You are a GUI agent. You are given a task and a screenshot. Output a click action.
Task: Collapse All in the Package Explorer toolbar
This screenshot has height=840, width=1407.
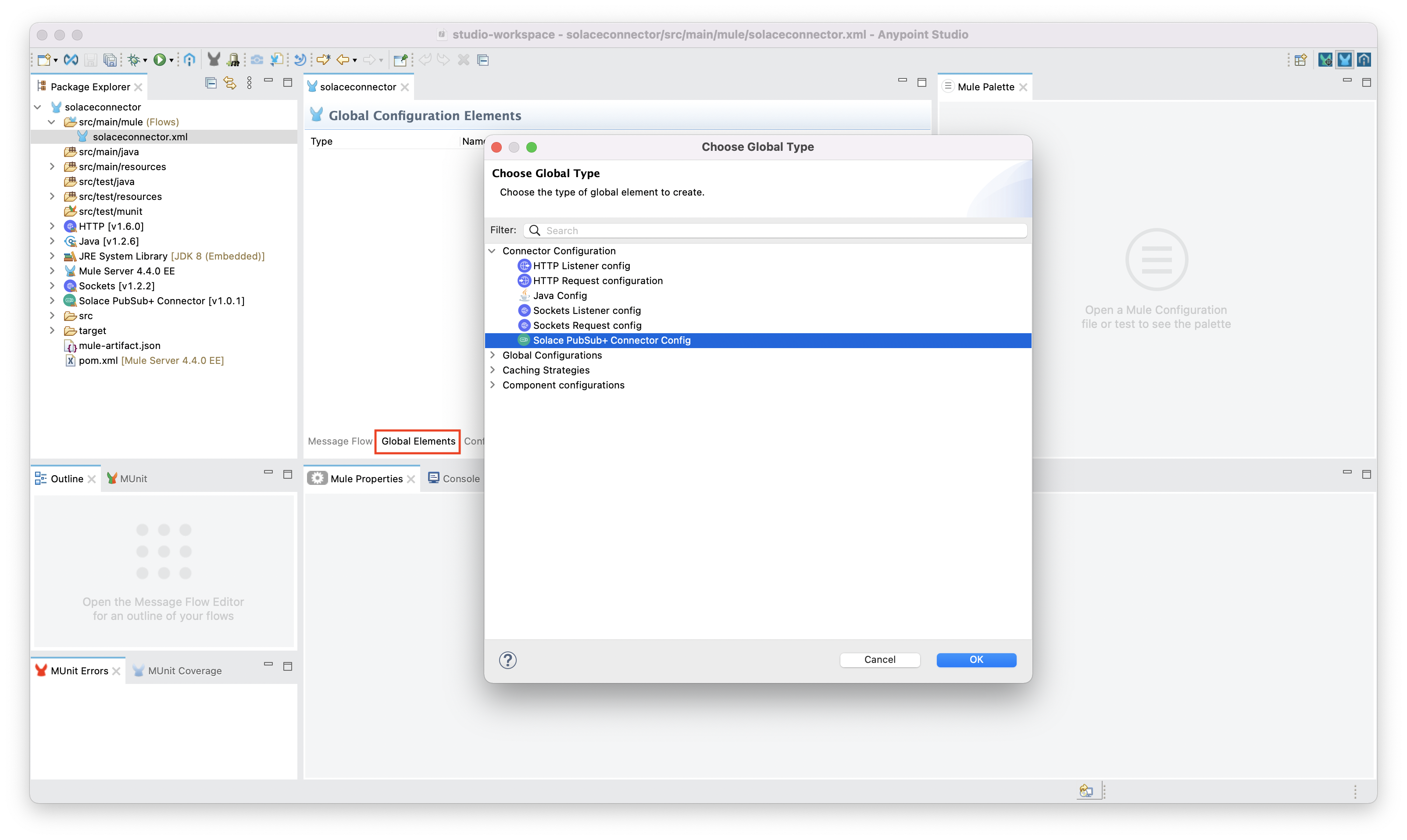click(210, 83)
